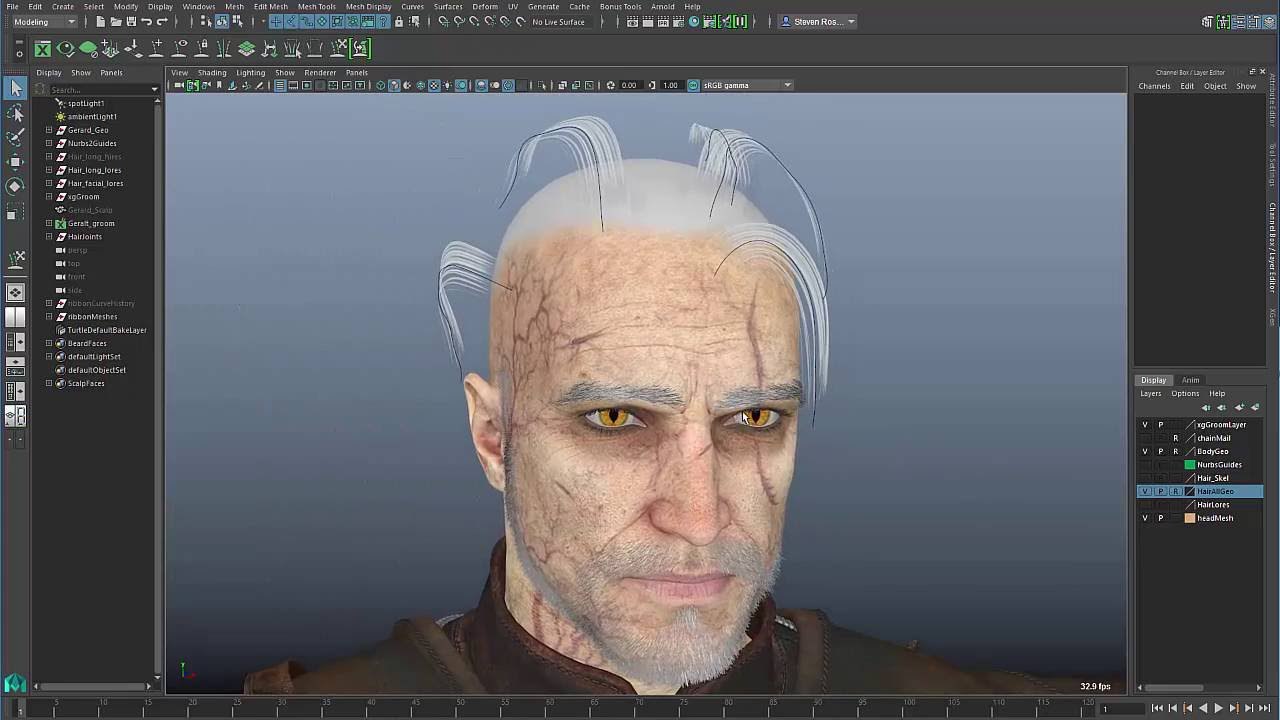The image size is (1280, 720).
Task: Click the lightbulb use-all-lights viewport icon
Action: [448, 85]
